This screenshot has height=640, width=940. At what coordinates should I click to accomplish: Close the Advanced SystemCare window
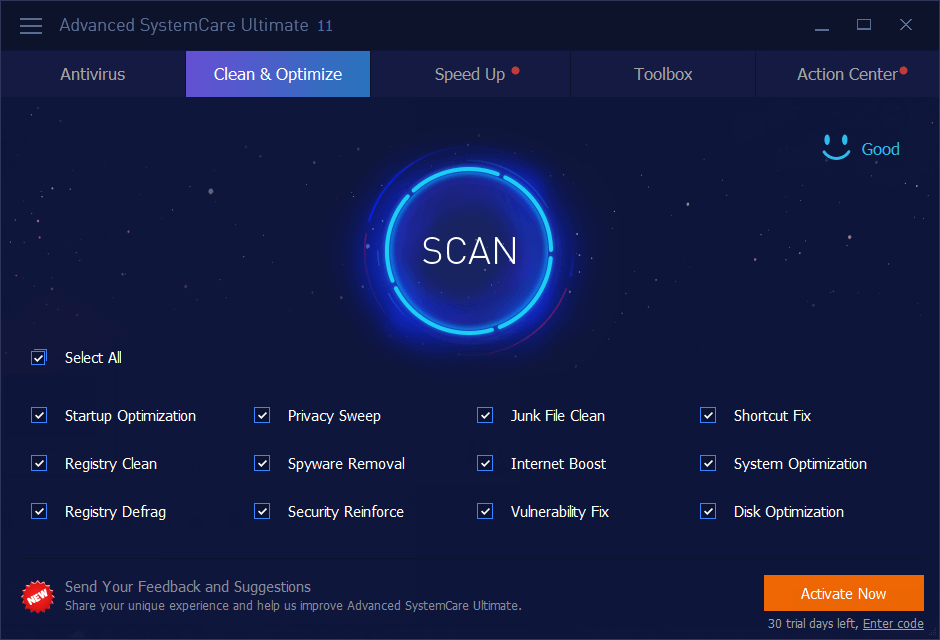[x=906, y=25]
